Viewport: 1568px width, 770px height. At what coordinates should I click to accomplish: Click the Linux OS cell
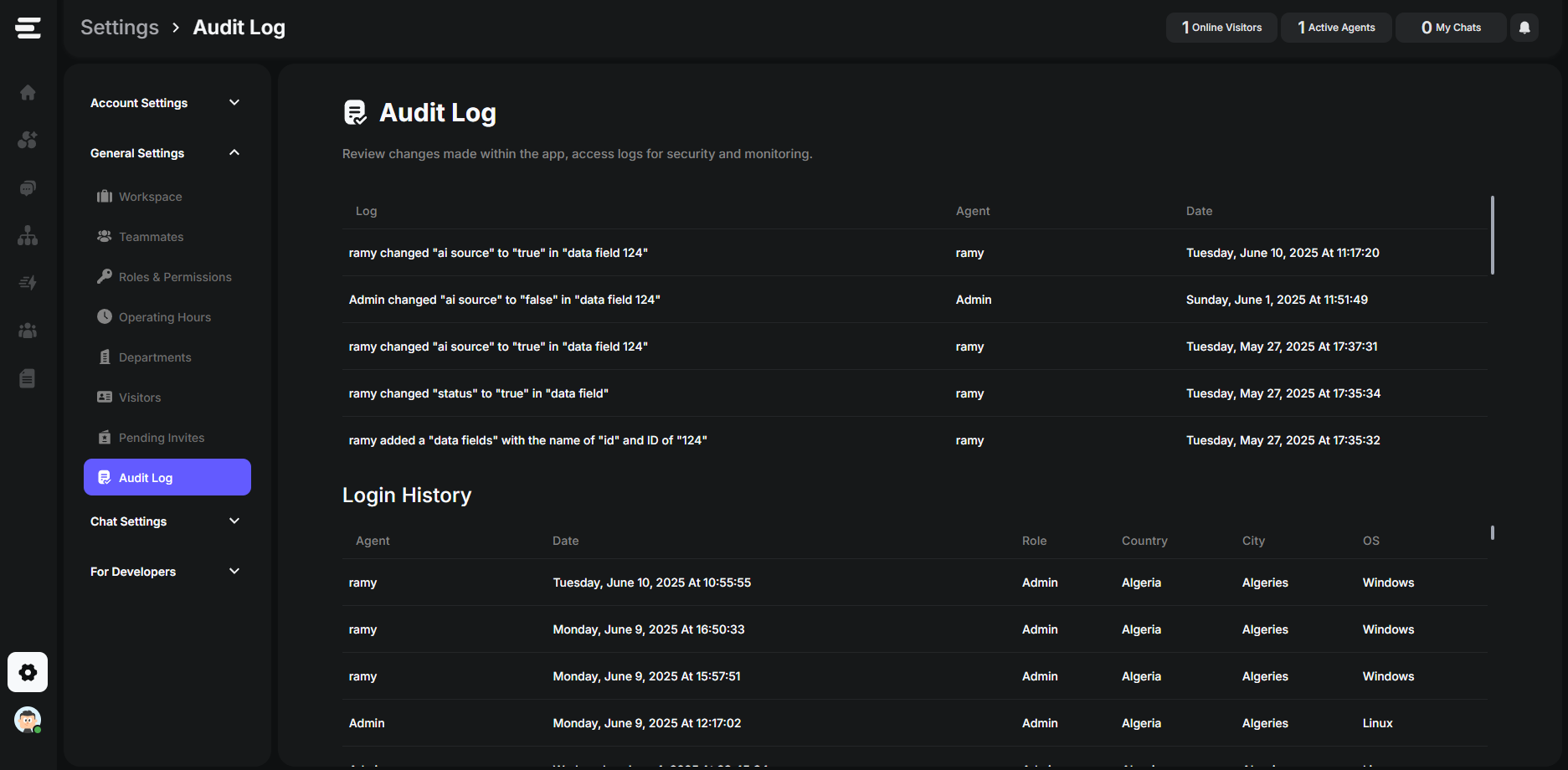pos(1378,723)
